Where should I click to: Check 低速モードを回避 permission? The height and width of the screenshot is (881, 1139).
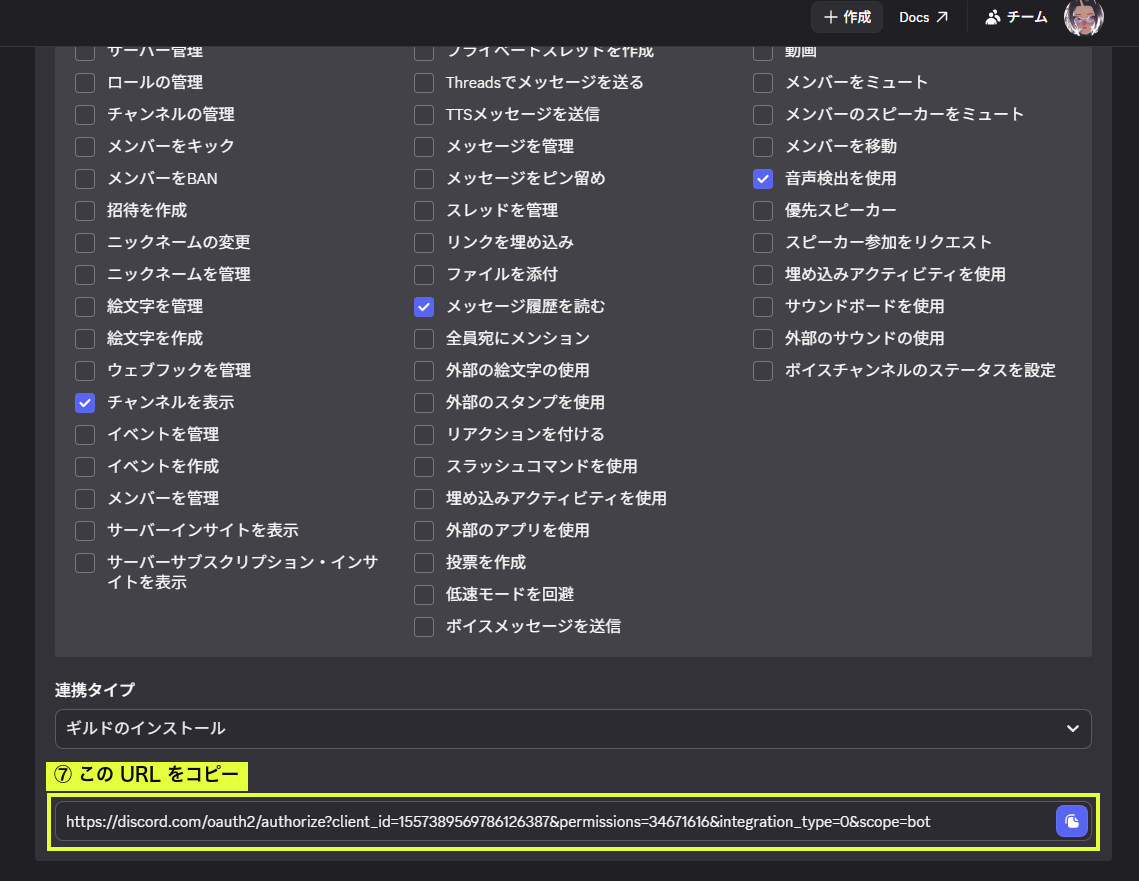pyautogui.click(x=424, y=594)
